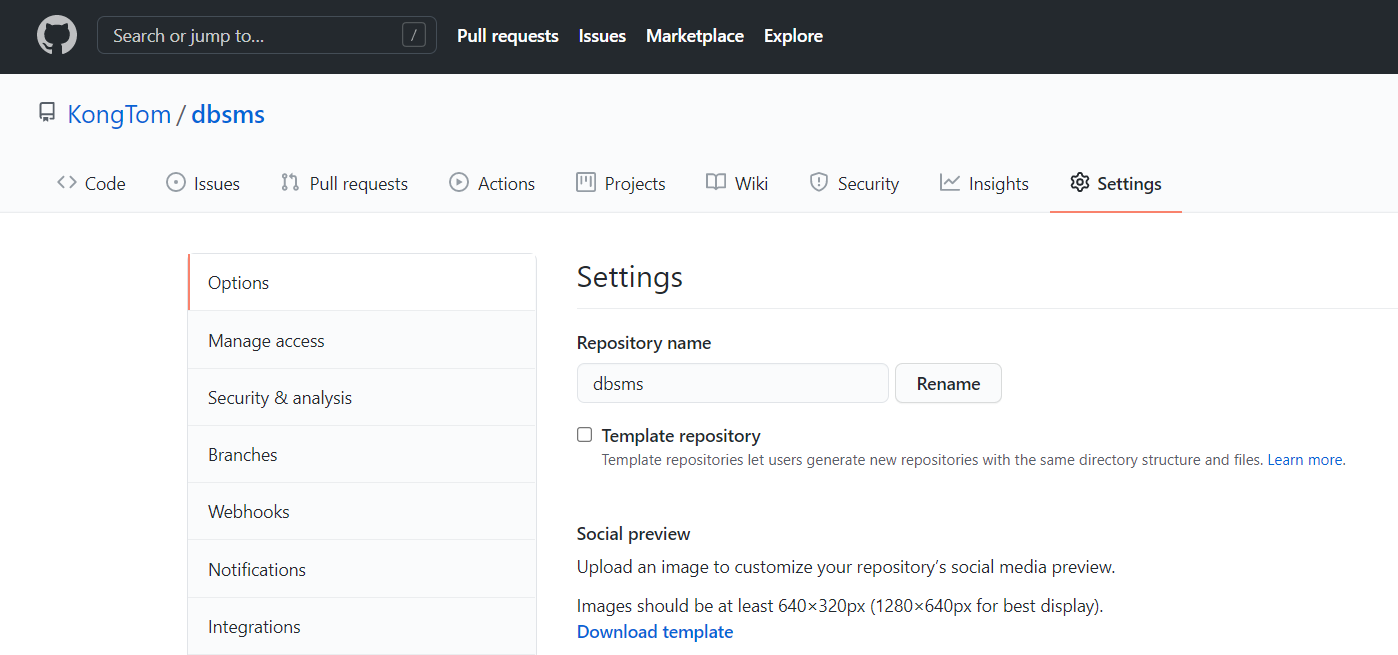Click the Settings tab gear icon
The height and width of the screenshot is (655, 1398).
pos(1079,182)
